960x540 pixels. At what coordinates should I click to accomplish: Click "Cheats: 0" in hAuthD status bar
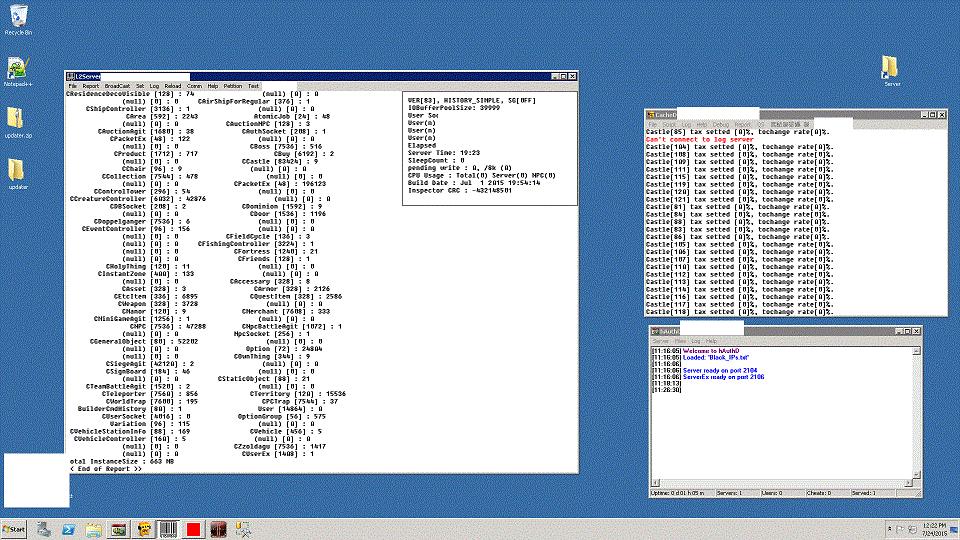pos(826,493)
